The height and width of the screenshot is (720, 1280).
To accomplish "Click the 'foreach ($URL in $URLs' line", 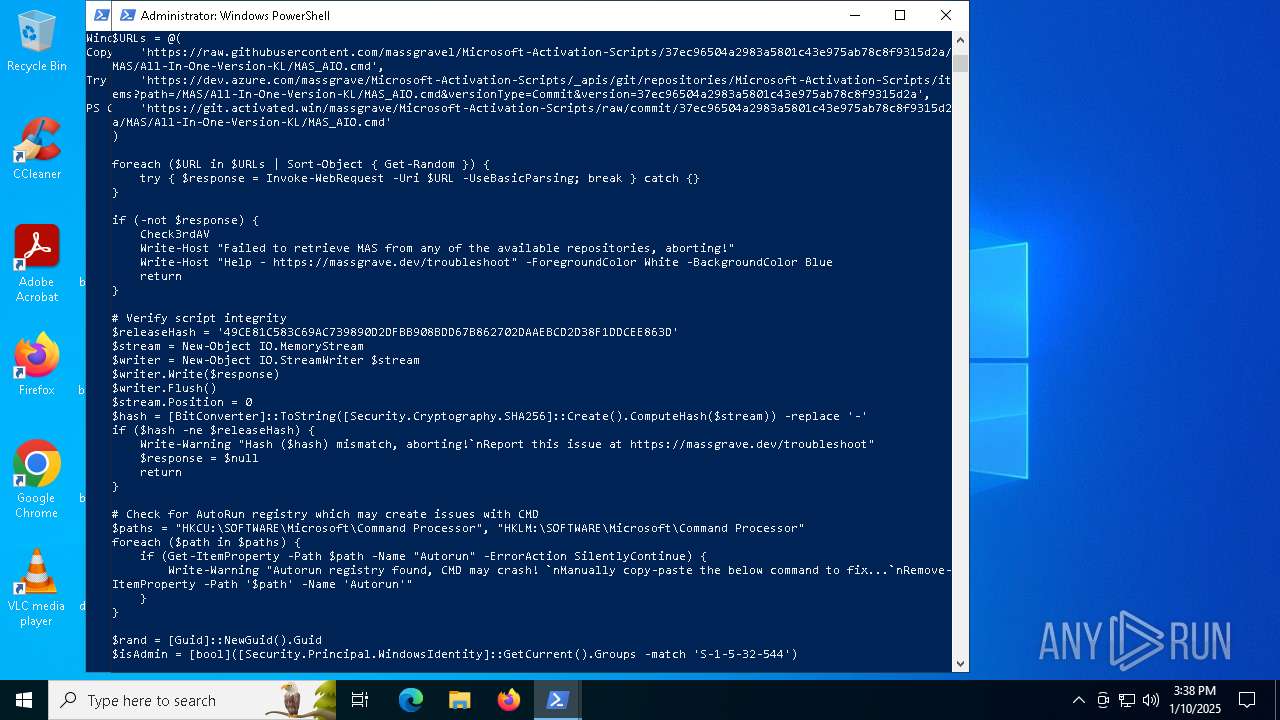I will 301,164.
